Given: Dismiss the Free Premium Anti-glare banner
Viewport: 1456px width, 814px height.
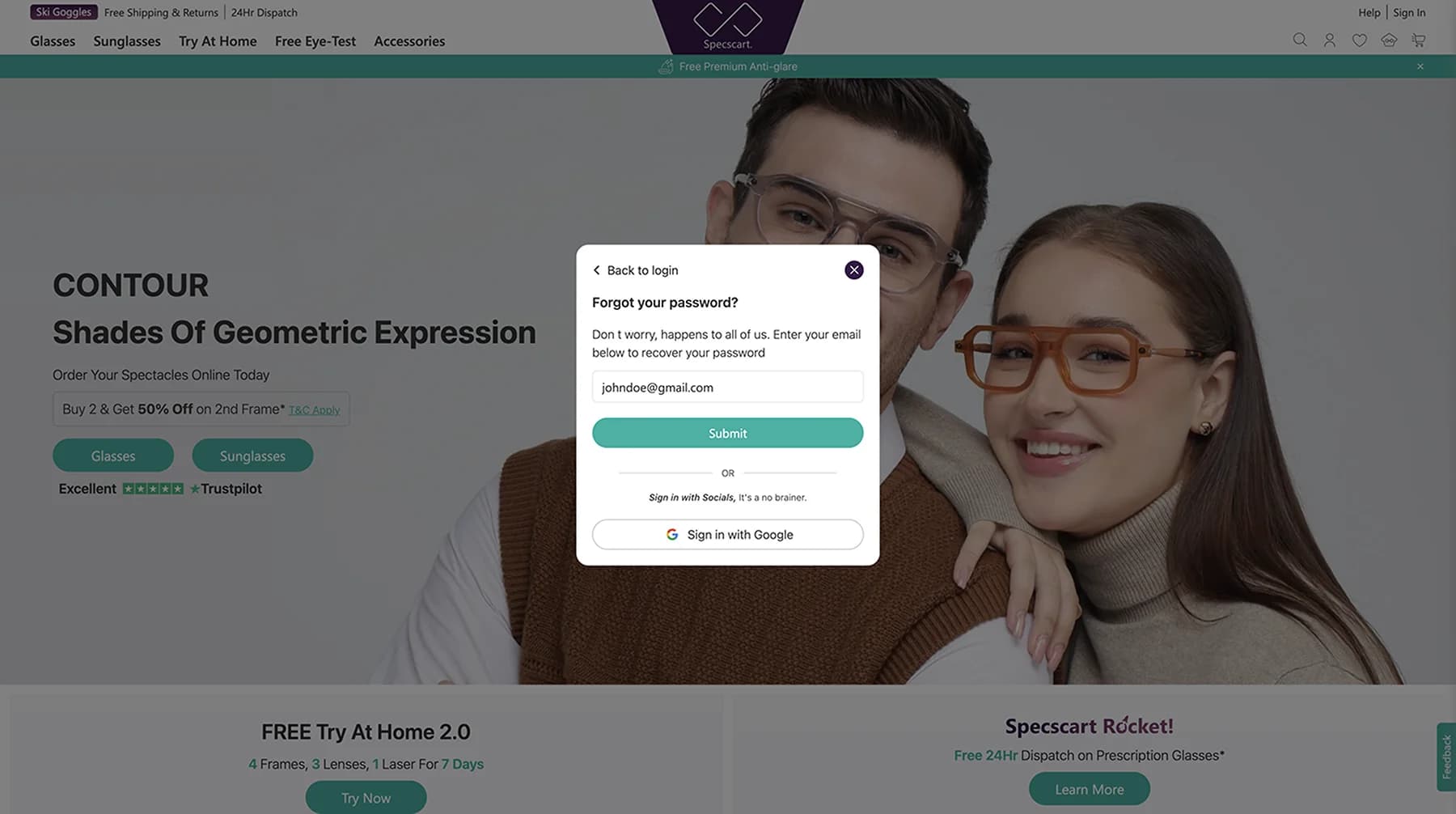Looking at the screenshot, I should click(1420, 66).
